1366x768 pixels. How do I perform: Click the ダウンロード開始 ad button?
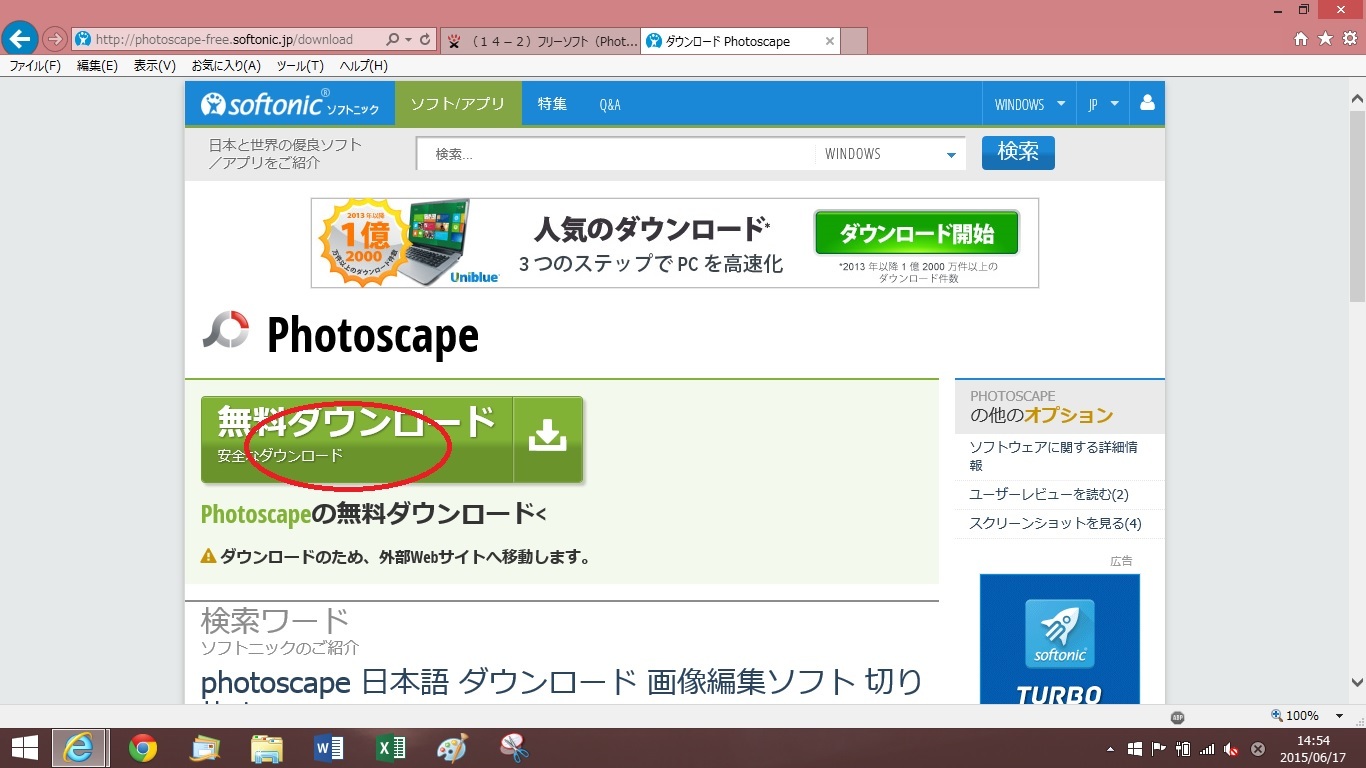point(917,233)
